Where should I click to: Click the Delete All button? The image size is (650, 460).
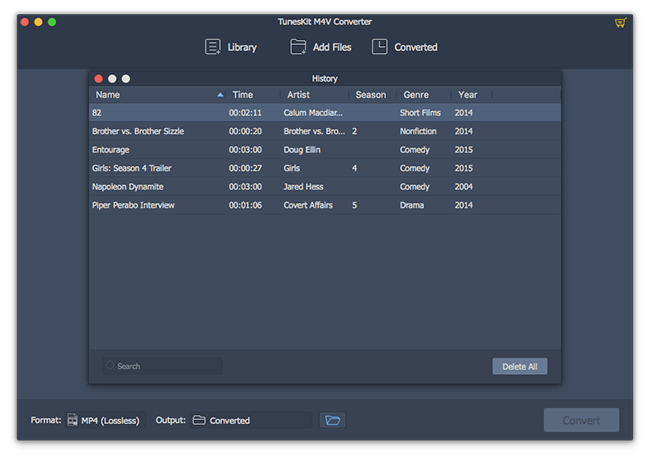tap(520, 366)
